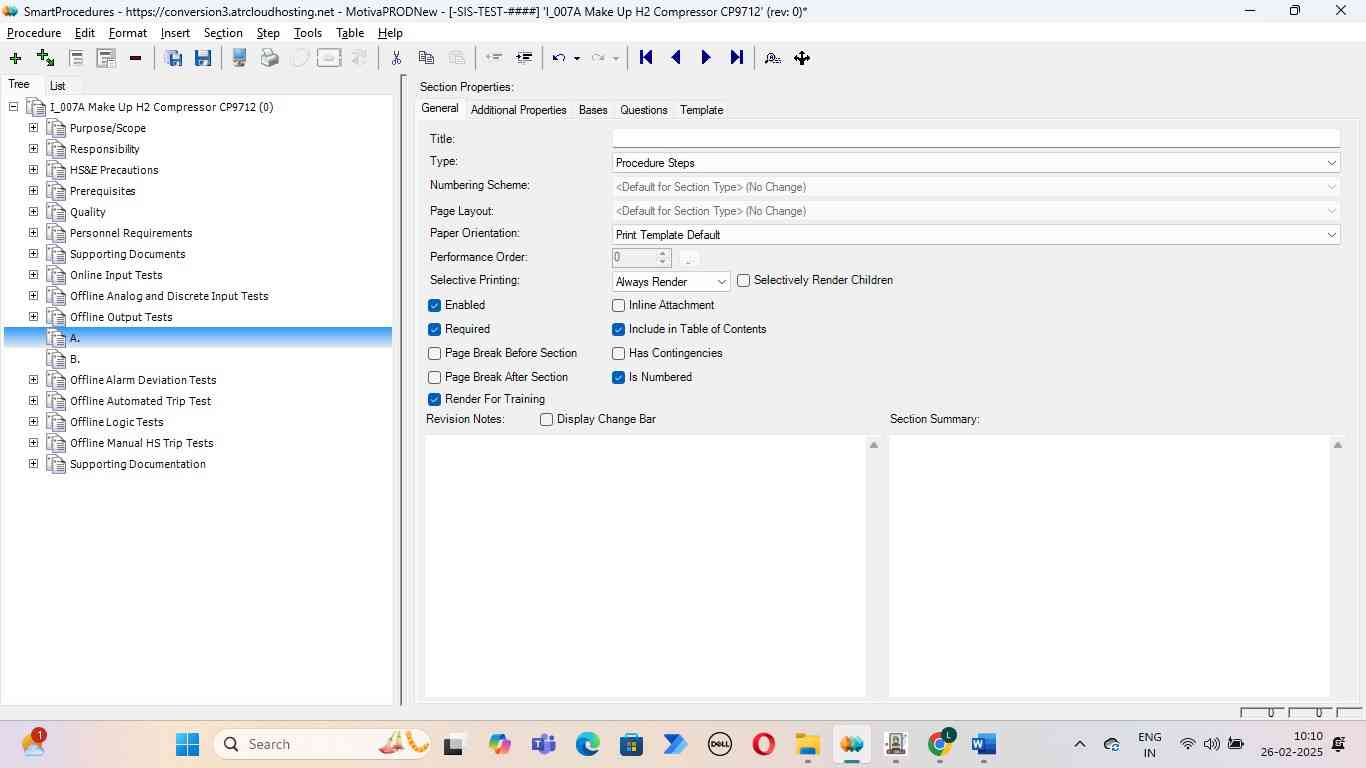Switch to the Bases tab
The width and height of the screenshot is (1366, 768).
pos(593,110)
